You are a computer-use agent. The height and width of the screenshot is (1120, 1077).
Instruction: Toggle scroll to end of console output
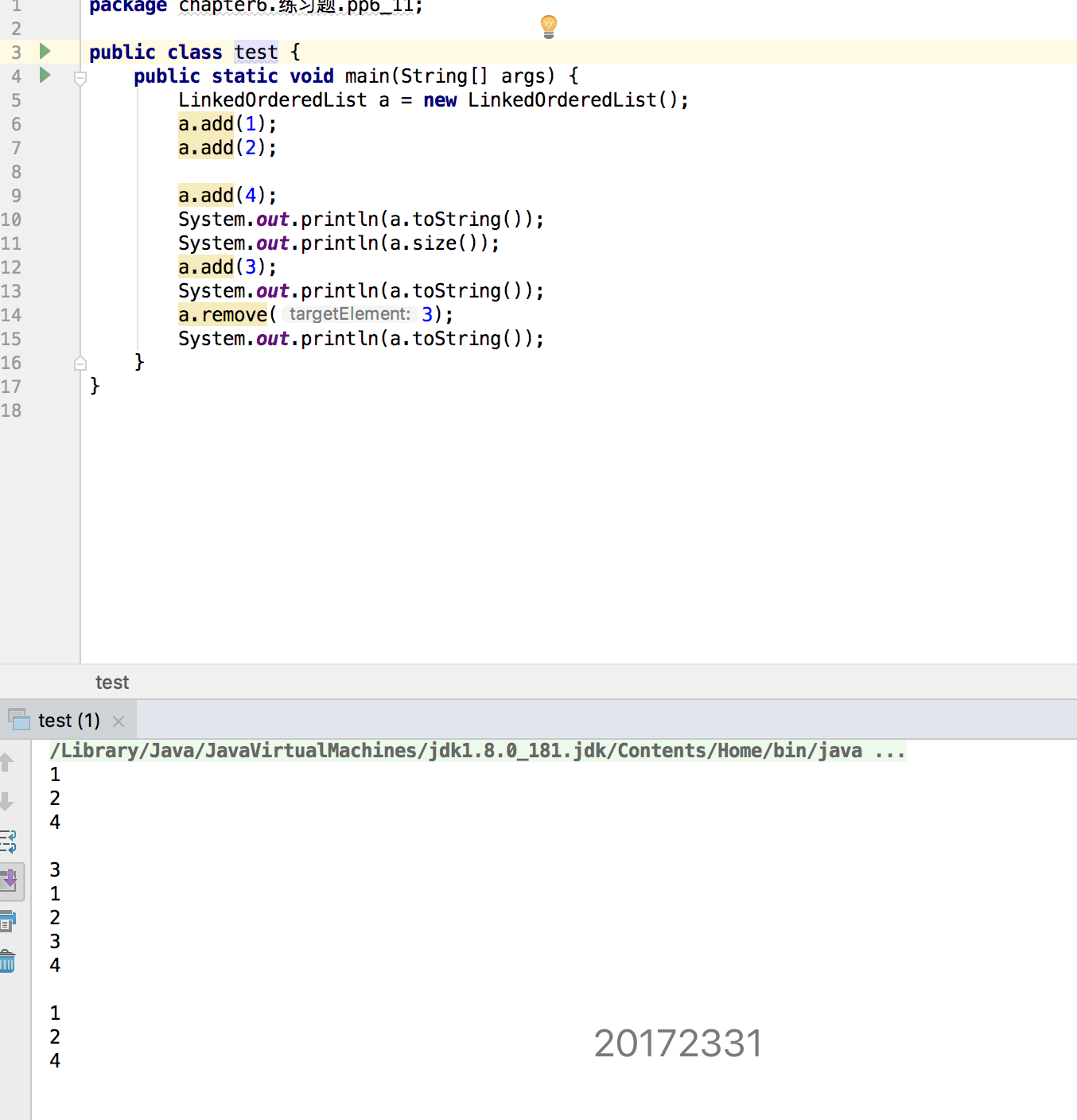(x=10, y=881)
